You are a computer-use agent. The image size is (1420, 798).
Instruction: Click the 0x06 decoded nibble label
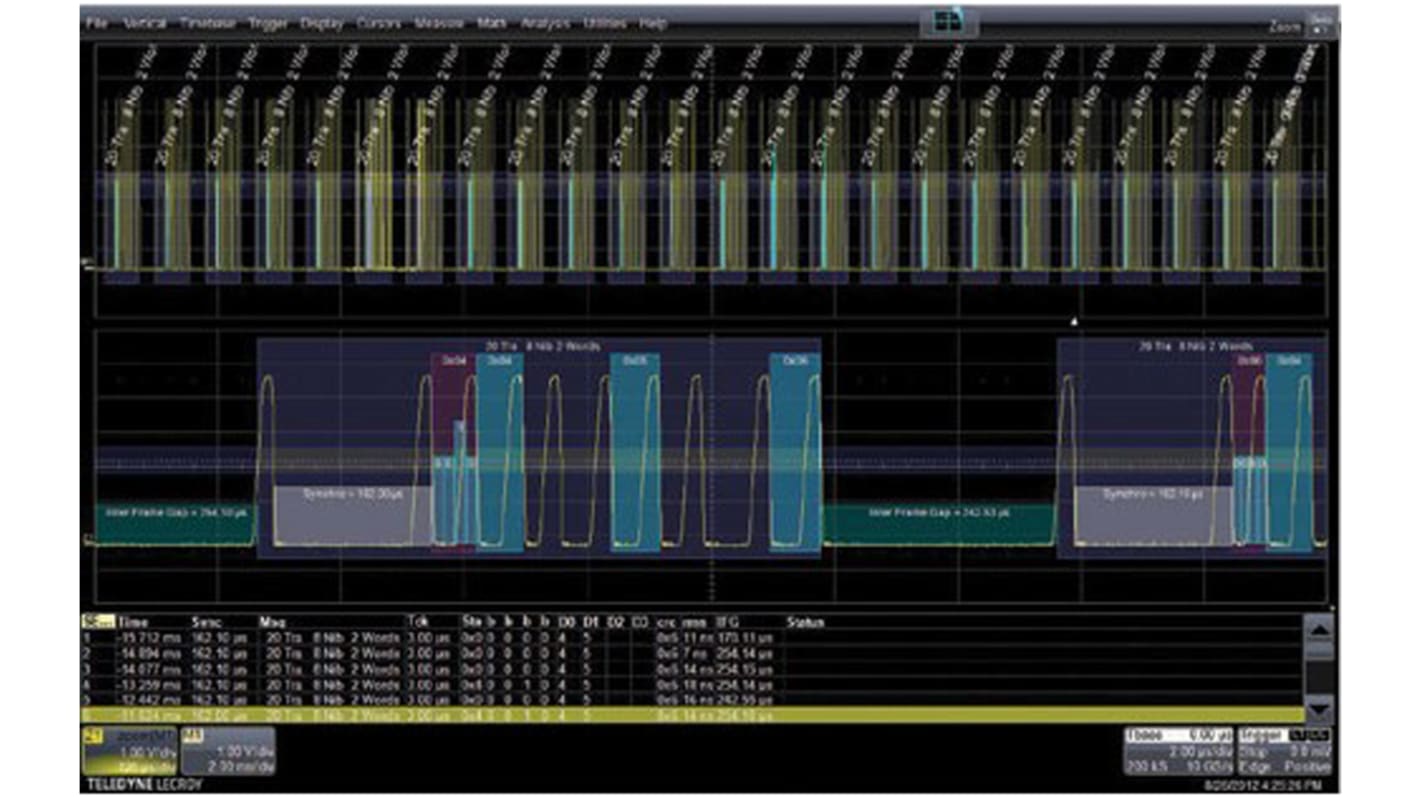[x=795, y=360]
